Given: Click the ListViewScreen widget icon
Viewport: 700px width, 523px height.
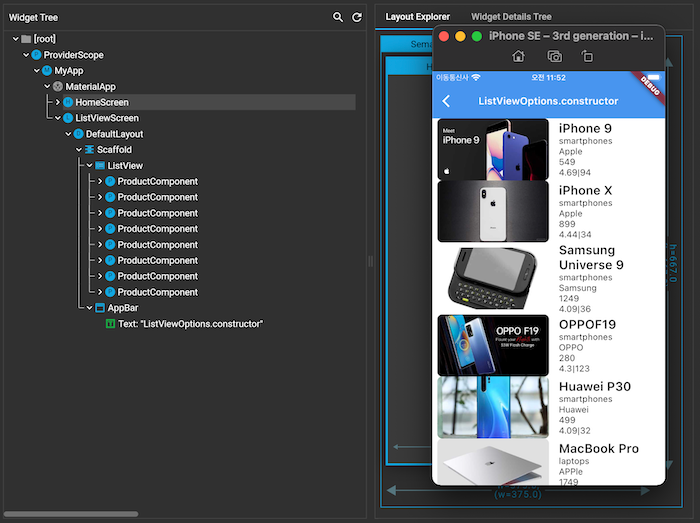Looking at the screenshot, I should point(68,118).
